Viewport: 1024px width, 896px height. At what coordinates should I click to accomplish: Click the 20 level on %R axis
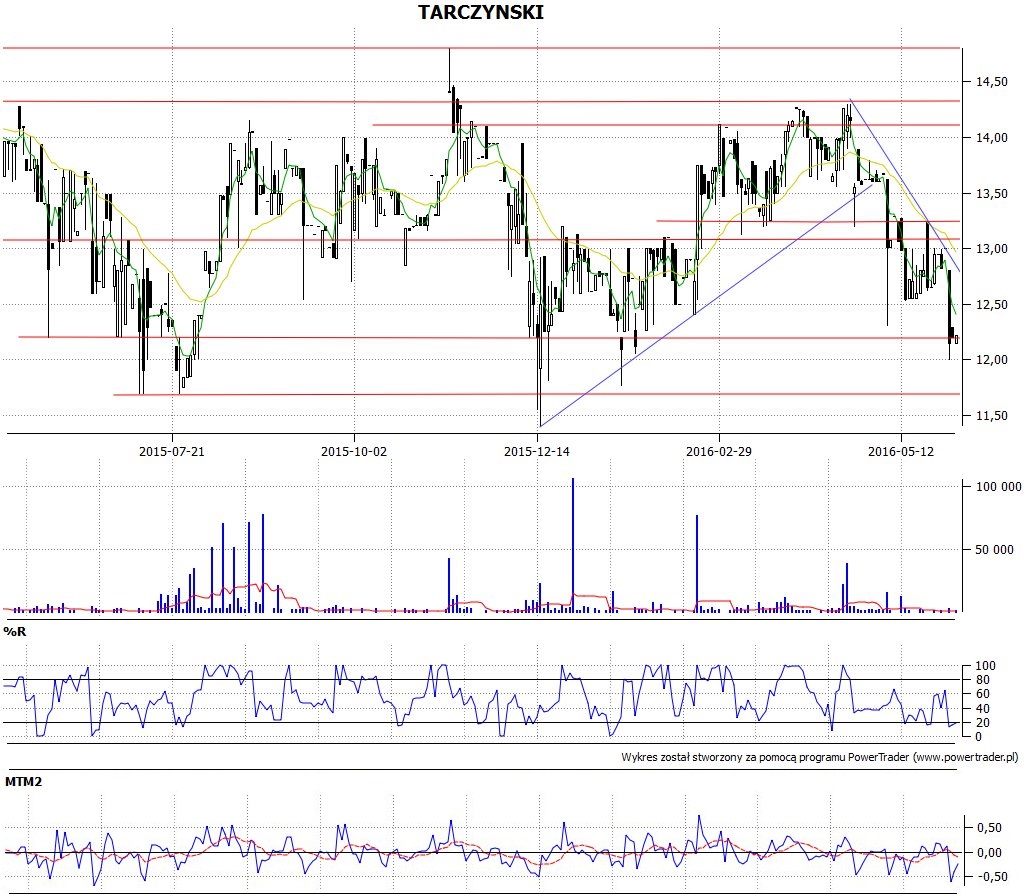pos(983,723)
